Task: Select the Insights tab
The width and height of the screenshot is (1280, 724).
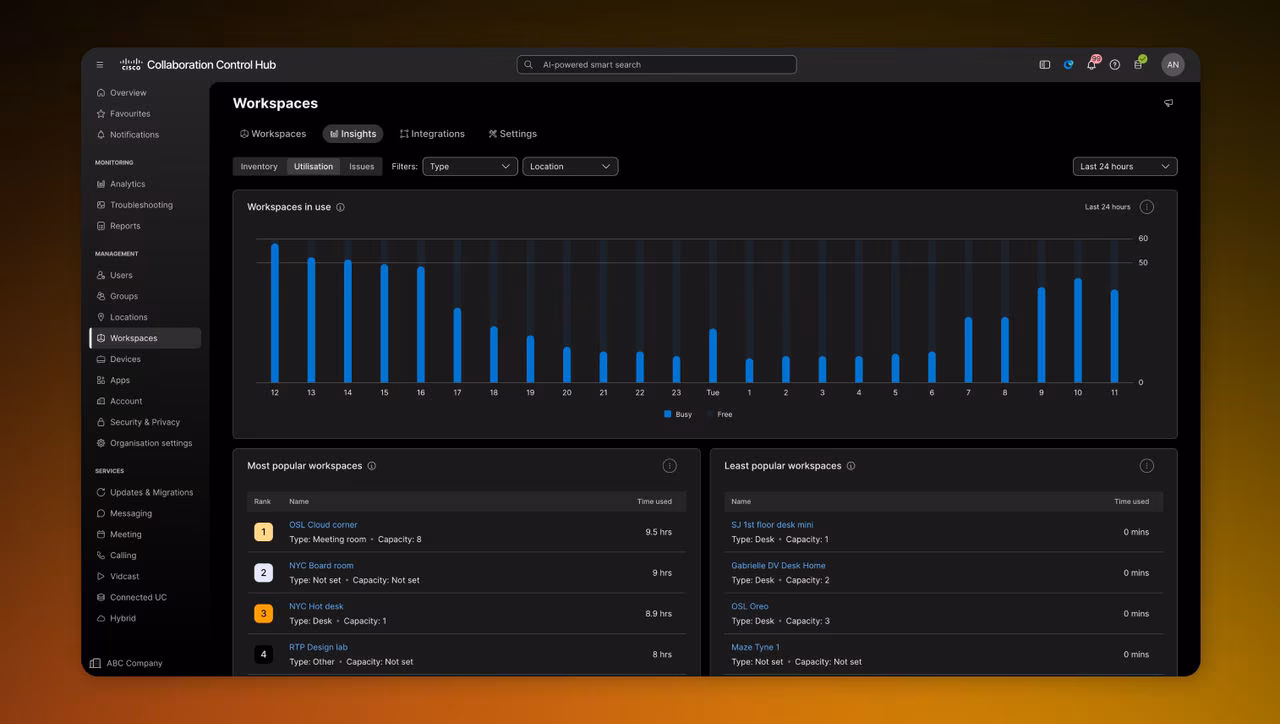Action: [x=353, y=134]
